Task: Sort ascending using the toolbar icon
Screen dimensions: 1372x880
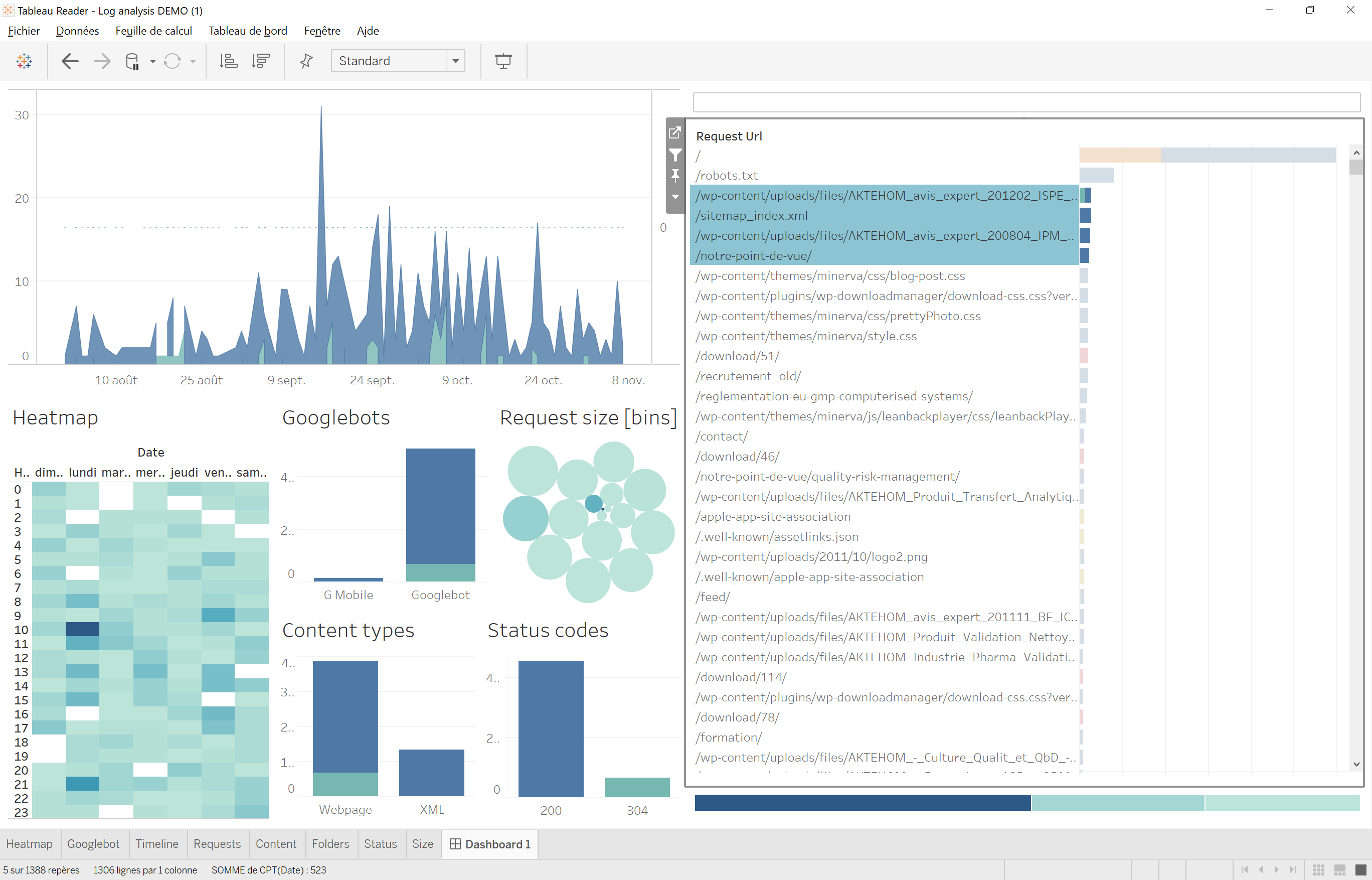Action: click(229, 61)
